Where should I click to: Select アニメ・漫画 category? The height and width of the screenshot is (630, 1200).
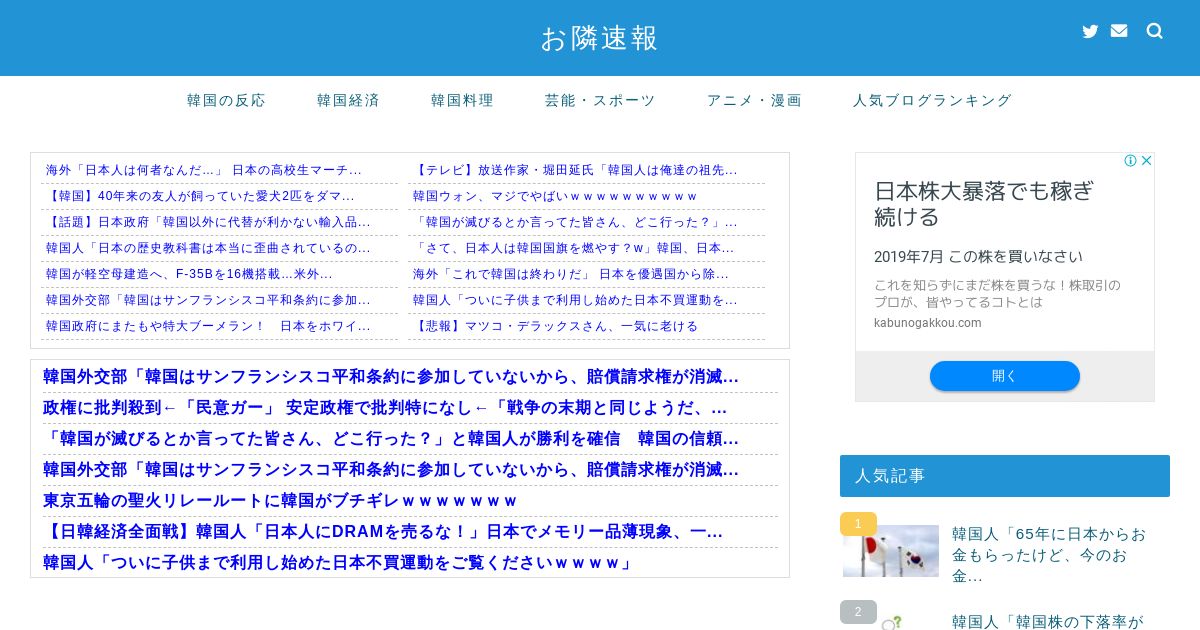click(x=754, y=100)
